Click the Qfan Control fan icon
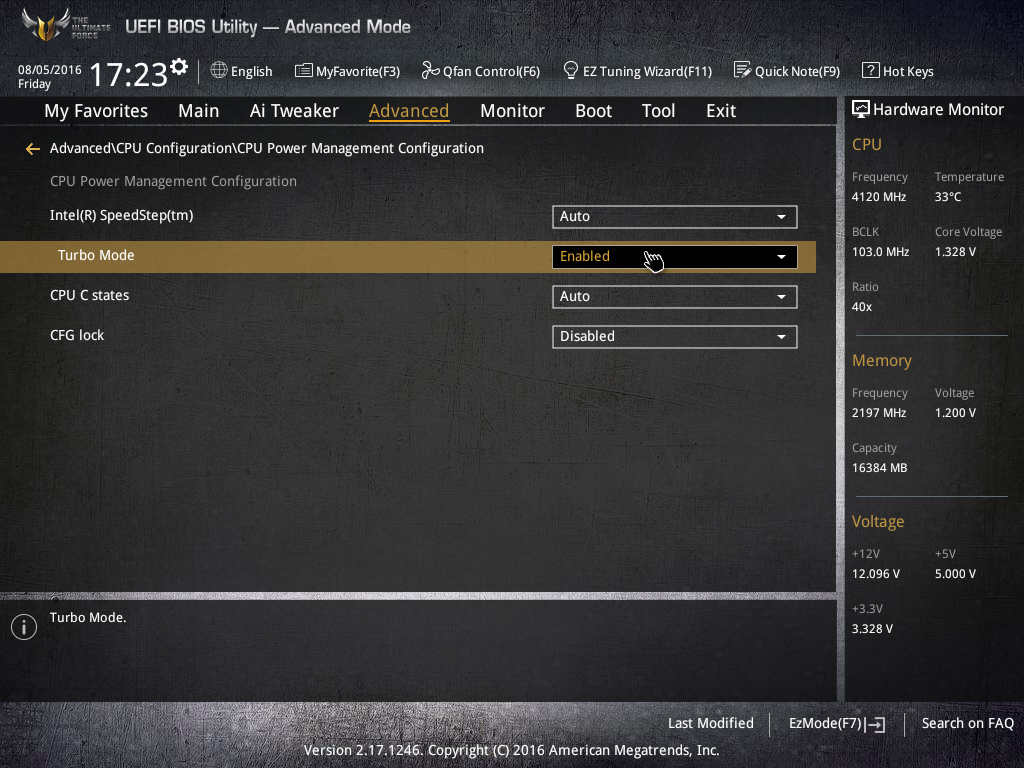1024x768 pixels. pyautogui.click(x=430, y=70)
